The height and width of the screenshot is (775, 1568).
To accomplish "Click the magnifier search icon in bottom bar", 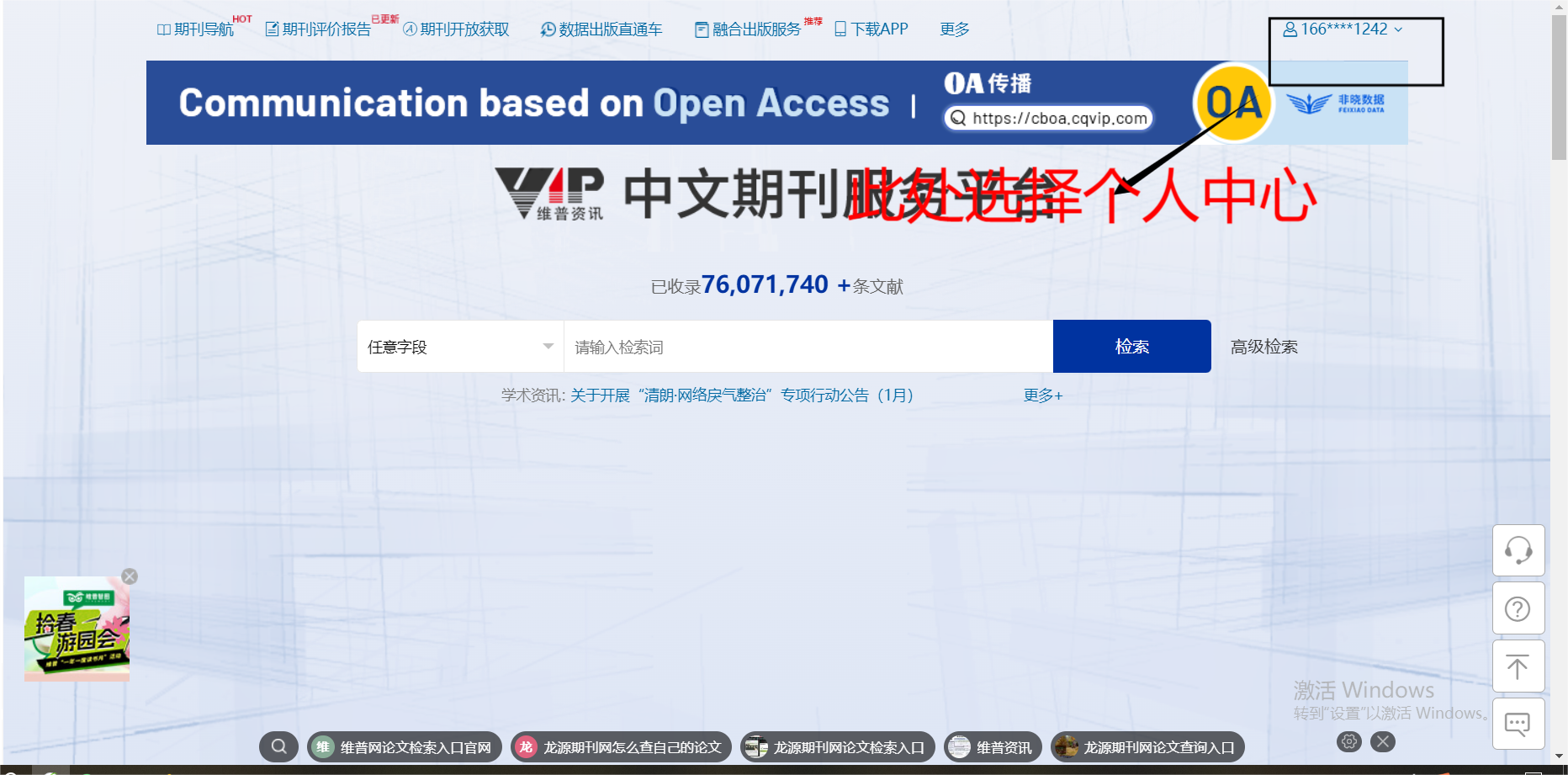I will 278,746.
